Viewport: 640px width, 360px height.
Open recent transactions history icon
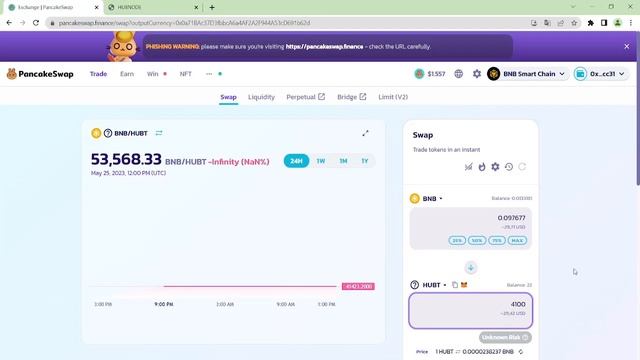click(x=509, y=167)
